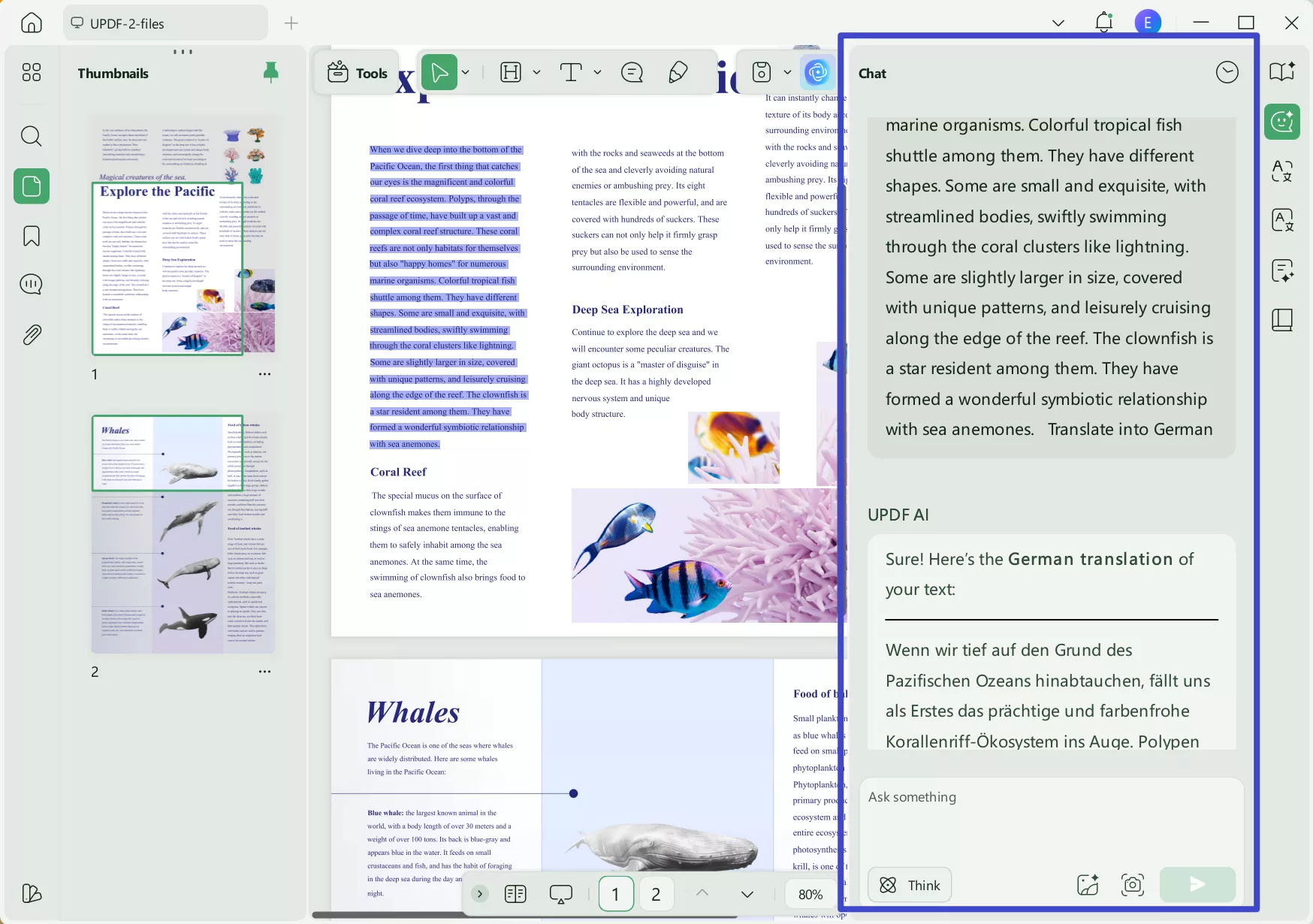The height and width of the screenshot is (924, 1313).
Task: Select the comment bubble tool in toolbar
Action: pos(632,72)
